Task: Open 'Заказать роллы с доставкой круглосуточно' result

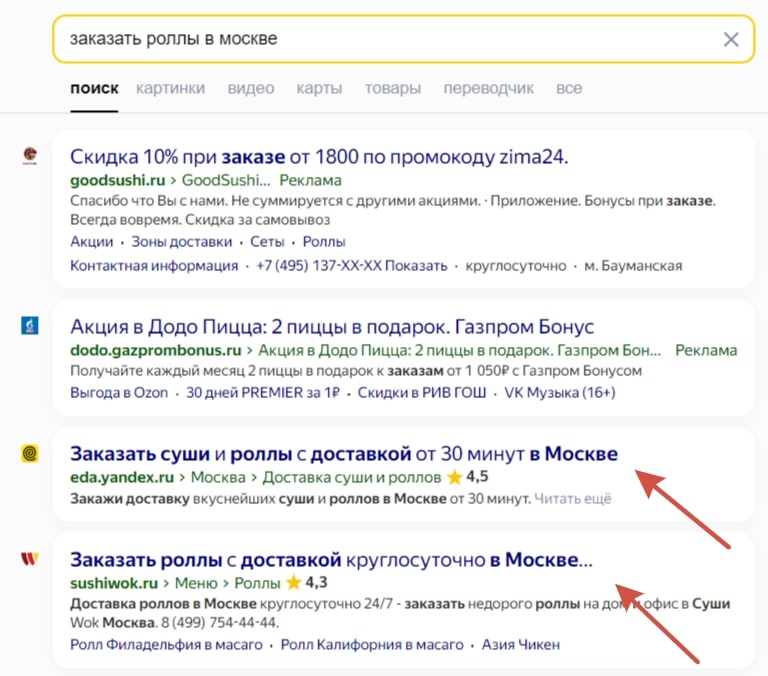Action: 331,560
